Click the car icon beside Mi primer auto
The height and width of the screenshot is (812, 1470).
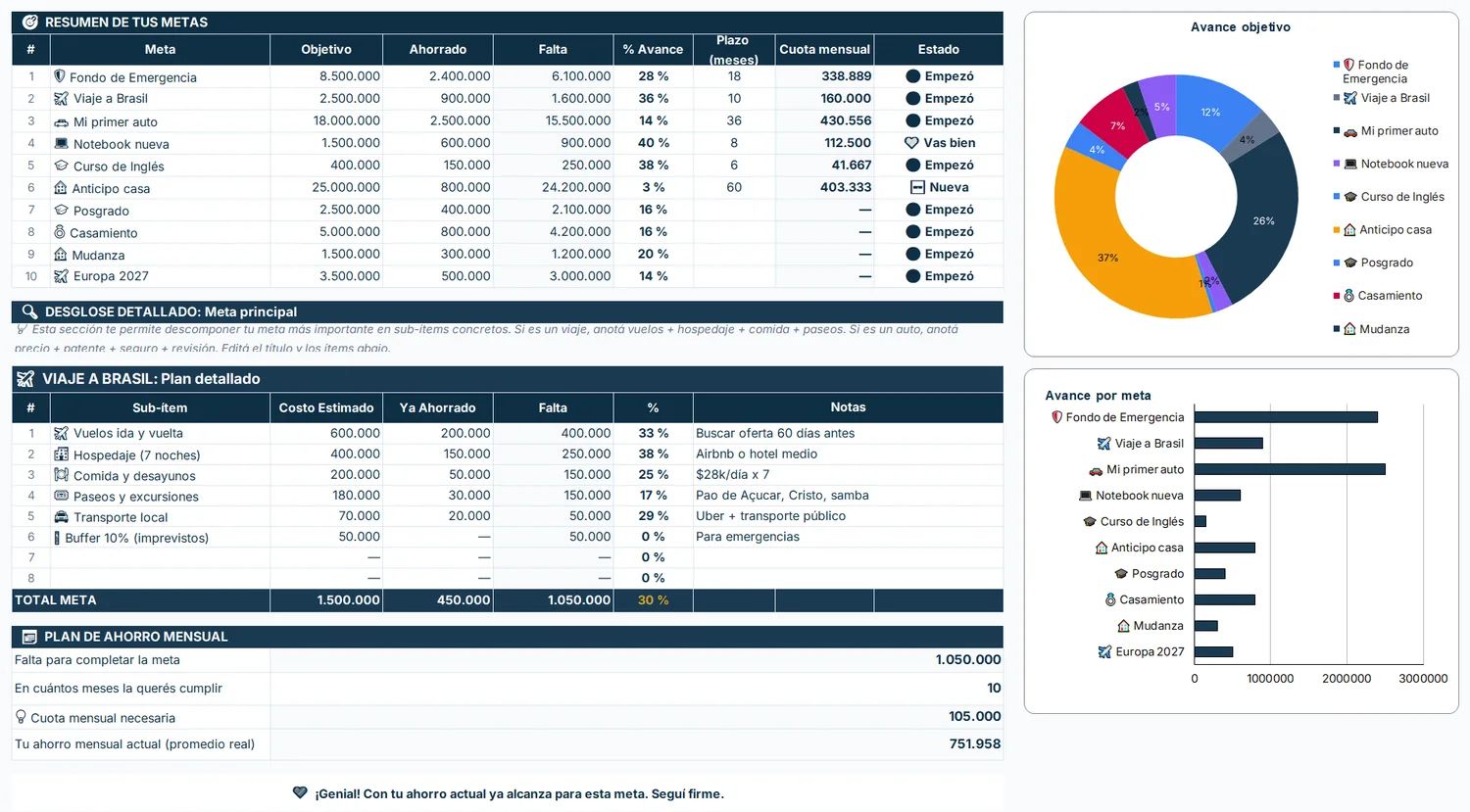[61, 121]
